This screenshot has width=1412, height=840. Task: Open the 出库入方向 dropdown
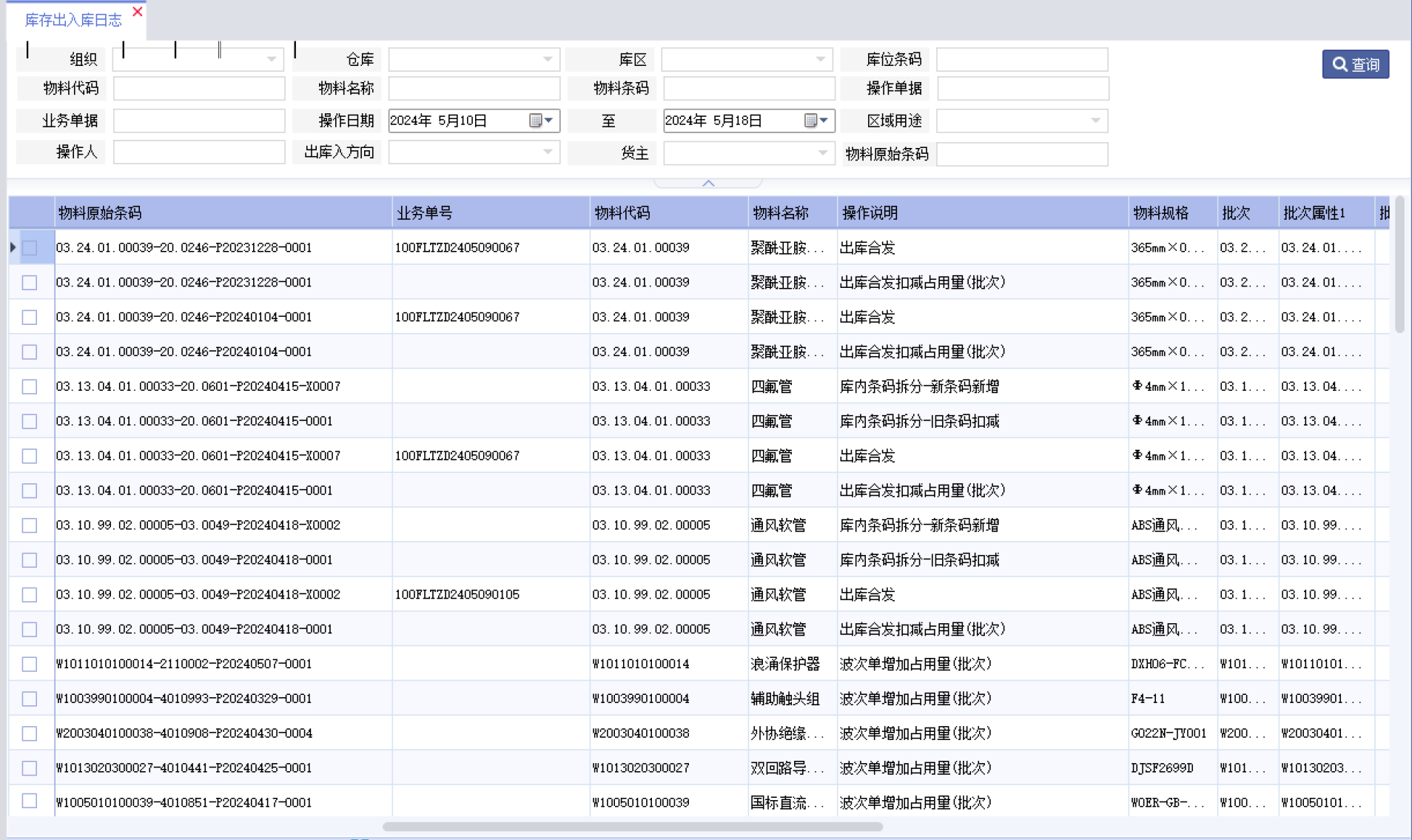[547, 152]
